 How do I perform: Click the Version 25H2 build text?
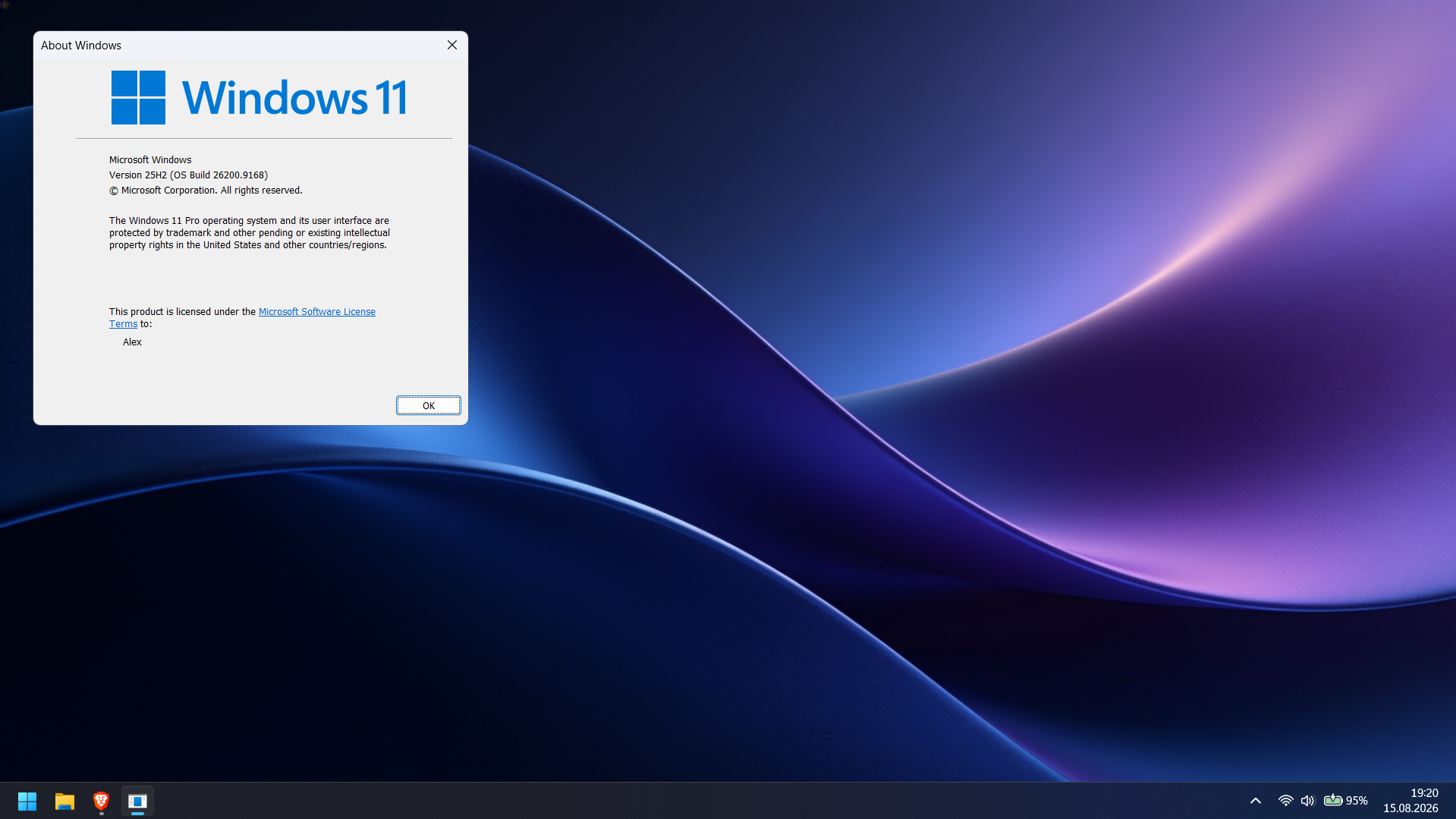click(188, 175)
